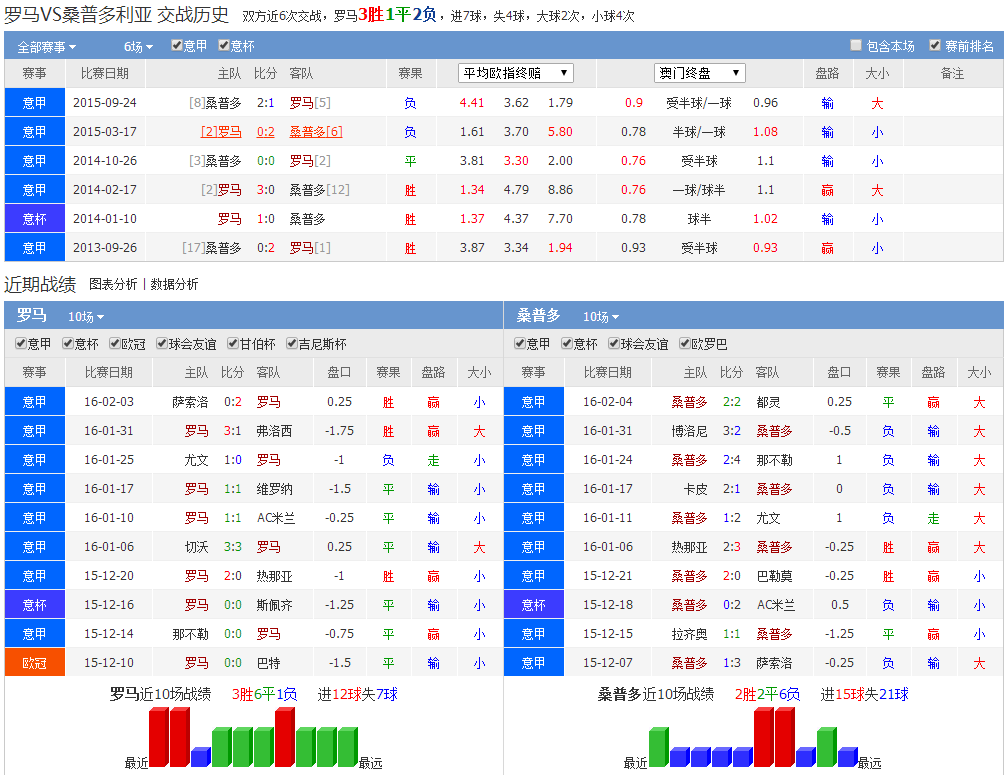Toggle 球会友谊 filter in 罗马 panel
Image resolution: width=1005 pixels, height=775 pixels.
[162, 344]
